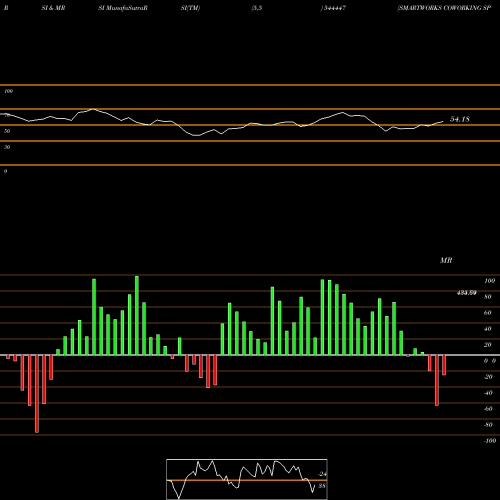Image resolution: width=500 pixels, height=500 pixels.
Task: Click the SMARTWORKS COWORKING title text
Action: [x=444, y=8]
